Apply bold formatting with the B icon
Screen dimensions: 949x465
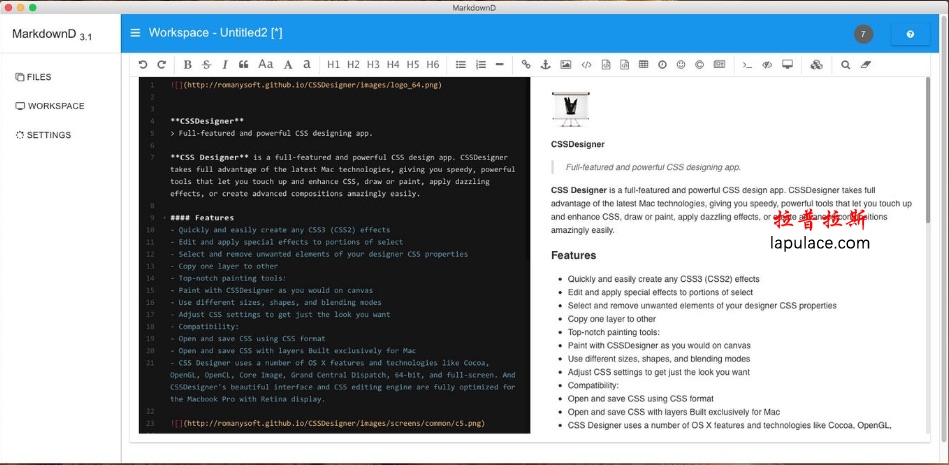tap(188, 64)
